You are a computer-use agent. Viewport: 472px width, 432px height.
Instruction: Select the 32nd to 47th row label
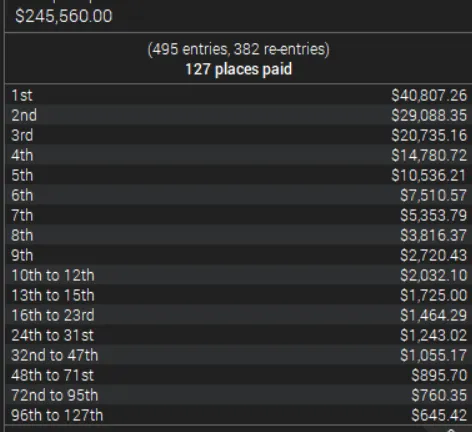[55, 355]
